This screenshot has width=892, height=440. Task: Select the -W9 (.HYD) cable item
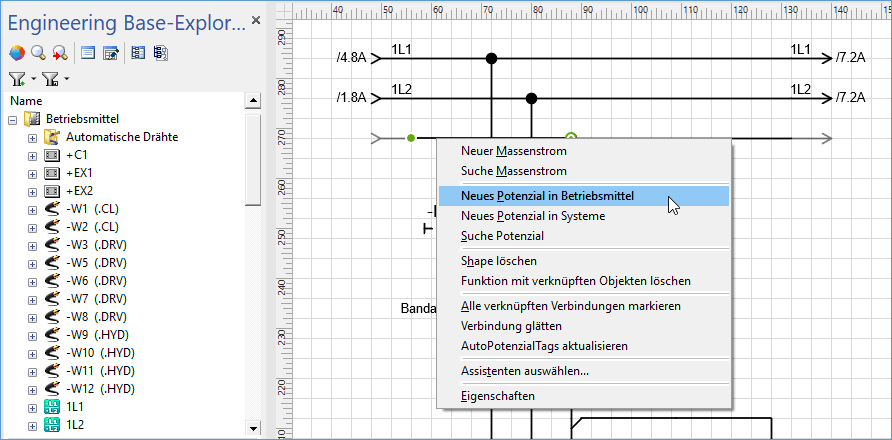(x=97, y=335)
